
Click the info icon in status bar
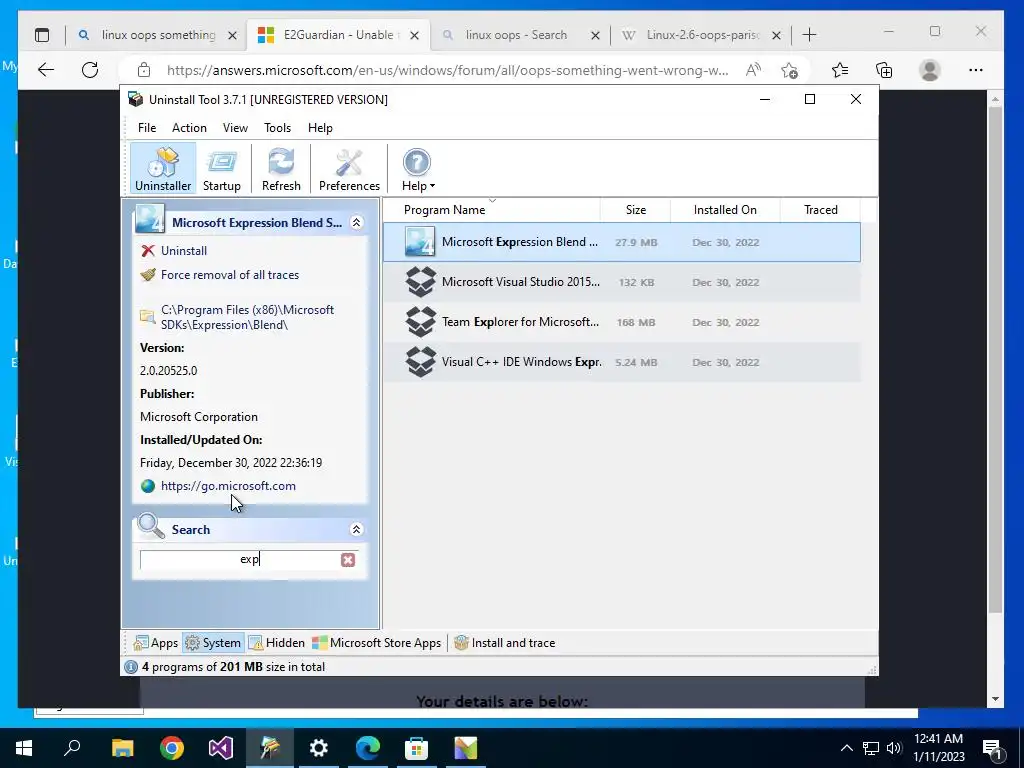131,667
